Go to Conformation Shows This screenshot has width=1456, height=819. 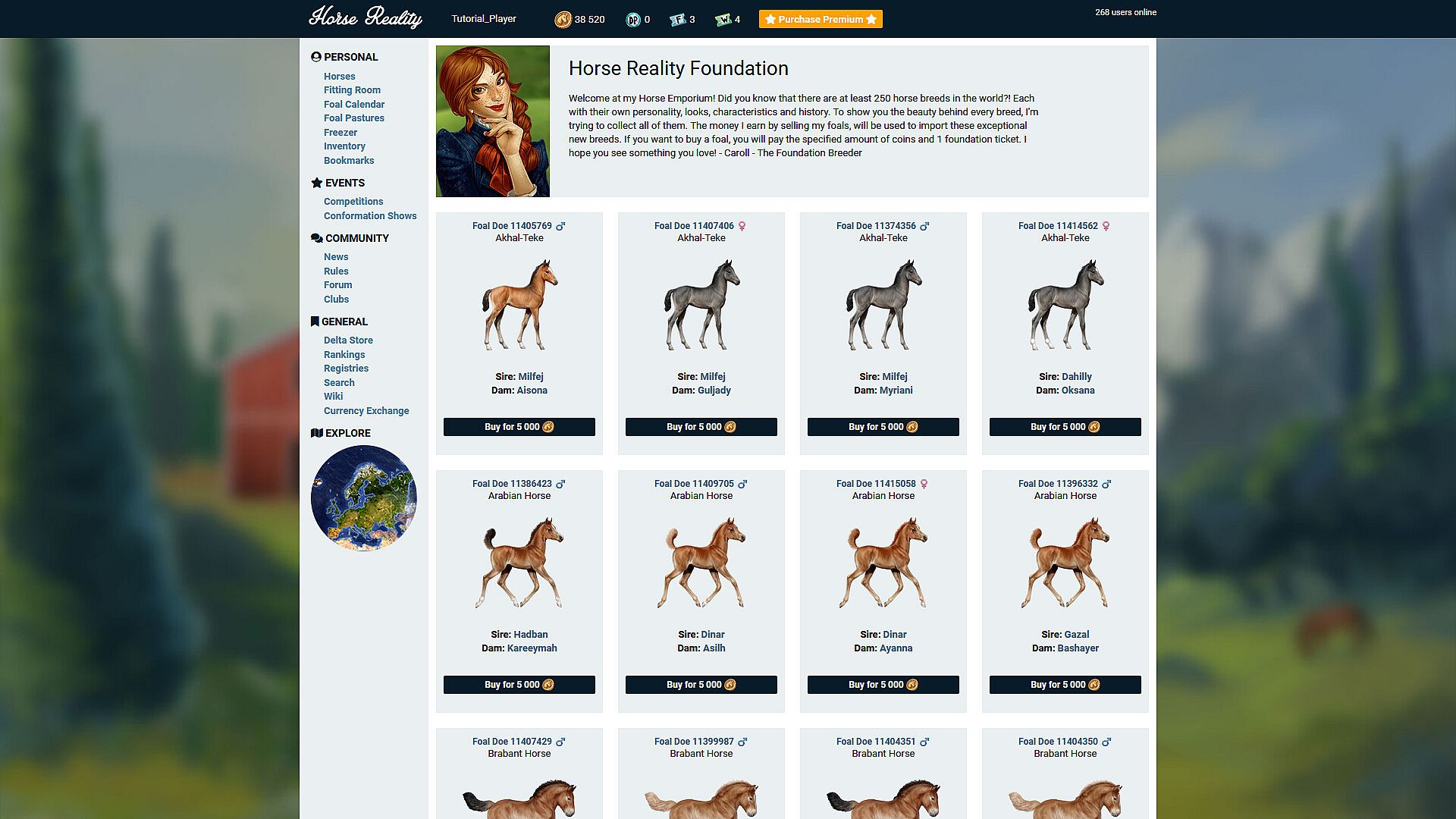[x=370, y=216]
